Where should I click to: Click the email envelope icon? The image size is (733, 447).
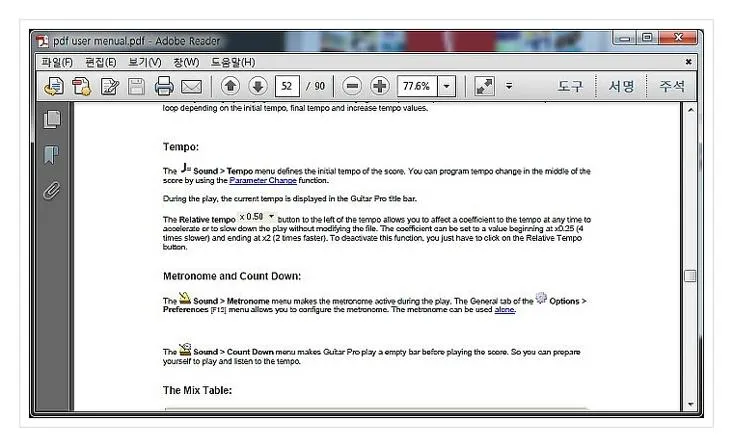[x=191, y=87]
